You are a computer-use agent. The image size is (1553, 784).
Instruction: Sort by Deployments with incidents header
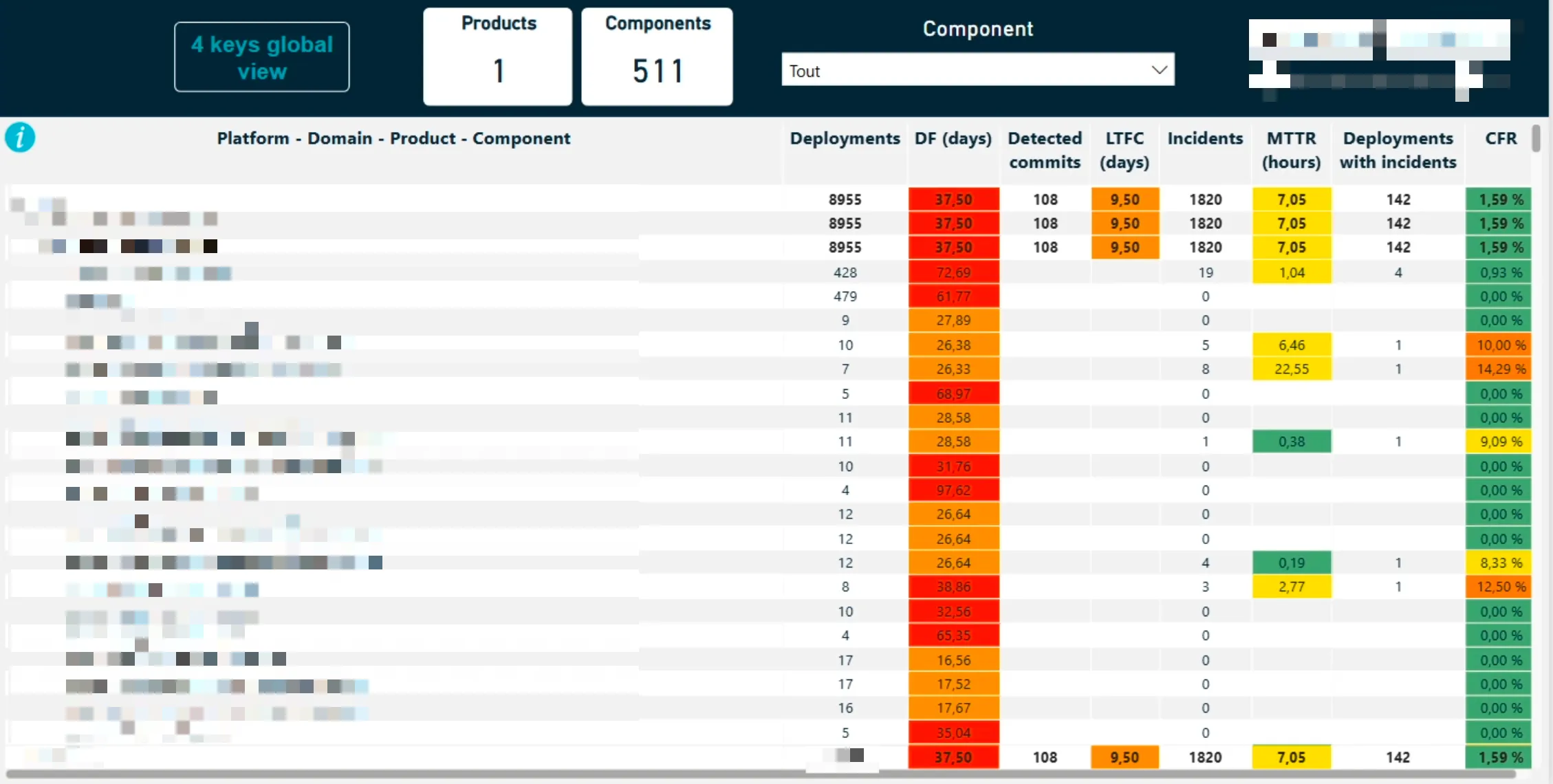(x=1398, y=150)
